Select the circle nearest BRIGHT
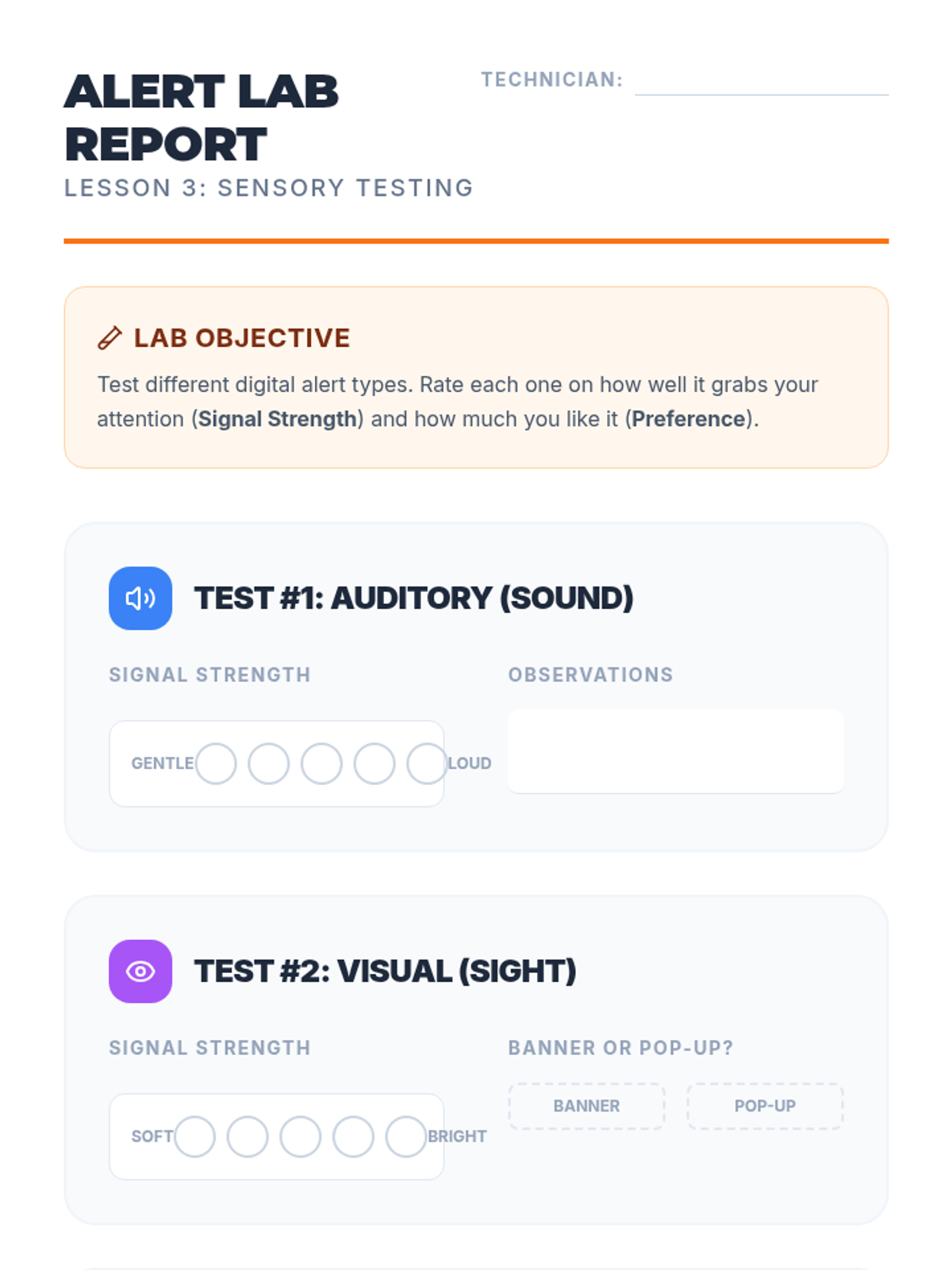This screenshot has height=1270, width=952. pos(406,1137)
